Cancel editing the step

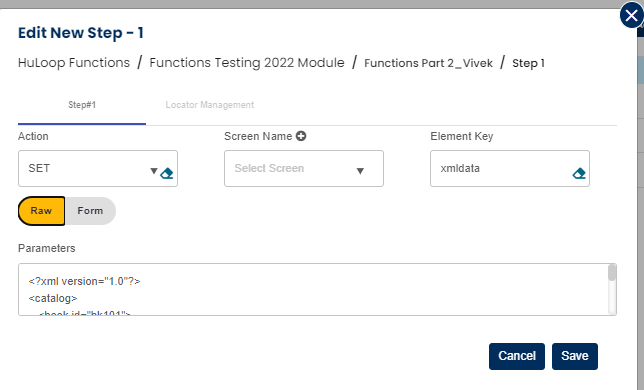point(517,356)
